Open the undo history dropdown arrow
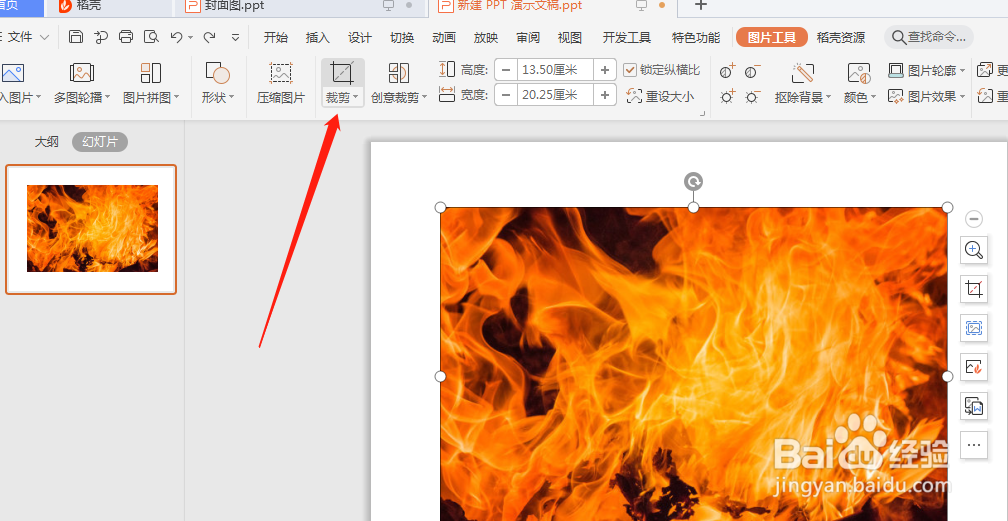Image resolution: width=1008 pixels, height=521 pixels. click(x=191, y=37)
